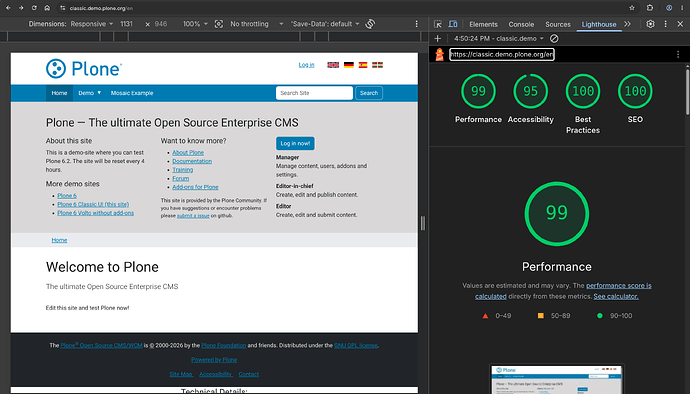
Task: Start a new Lighthouse report with plus icon
Action: (x=437, y=39)
